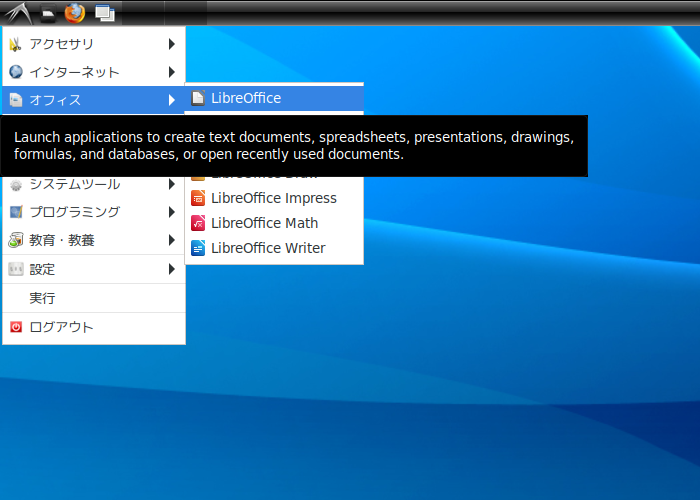Select ログアウト to log out
This screenshot has height=500, width=700.
coord(94,327)
